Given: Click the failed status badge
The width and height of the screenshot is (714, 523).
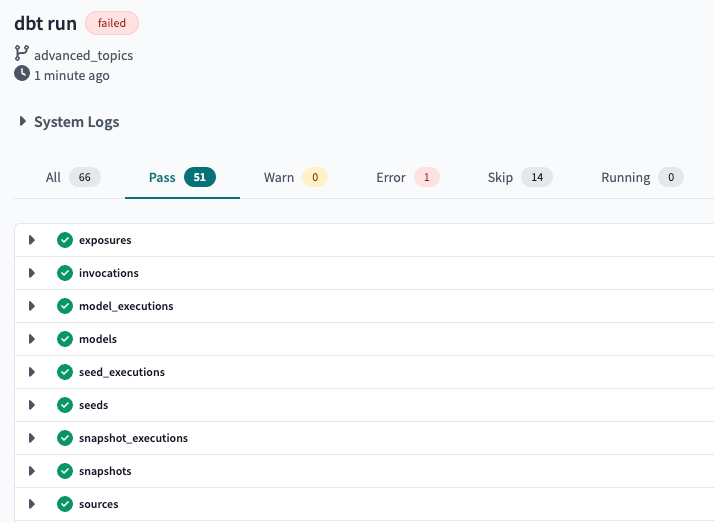Looking at the screenshot, I should pos(112,23).
